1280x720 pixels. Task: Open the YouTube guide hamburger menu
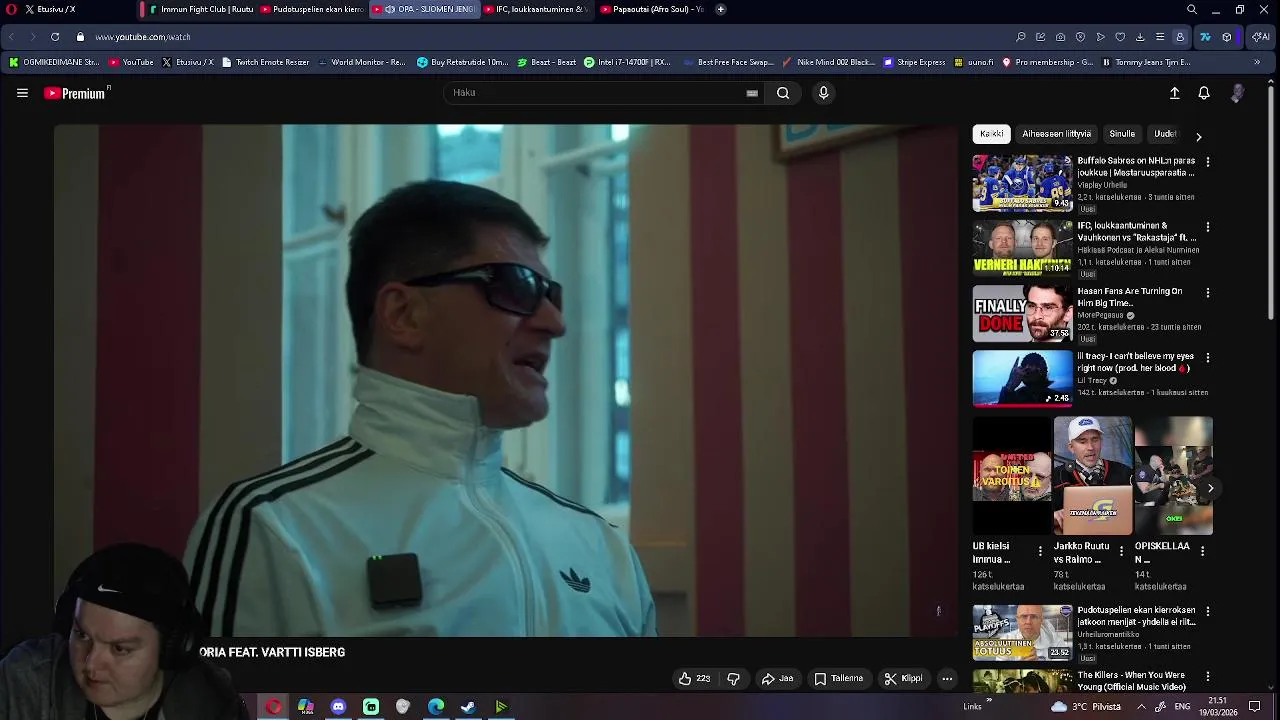click(22, 93)
